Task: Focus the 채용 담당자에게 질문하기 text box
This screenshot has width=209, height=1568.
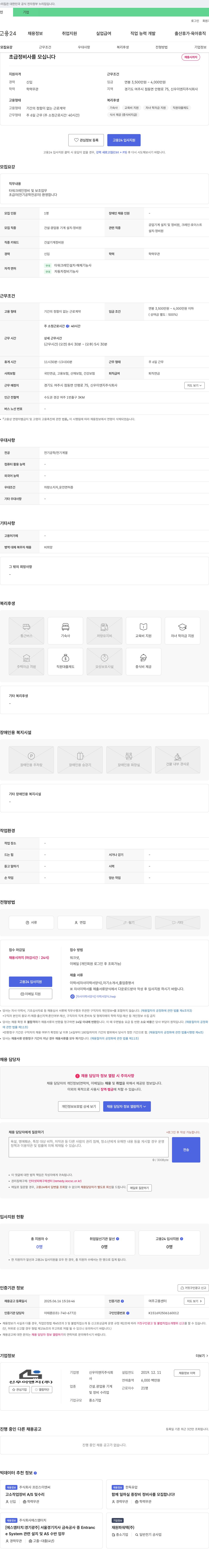Action: tap(88, 1147)
